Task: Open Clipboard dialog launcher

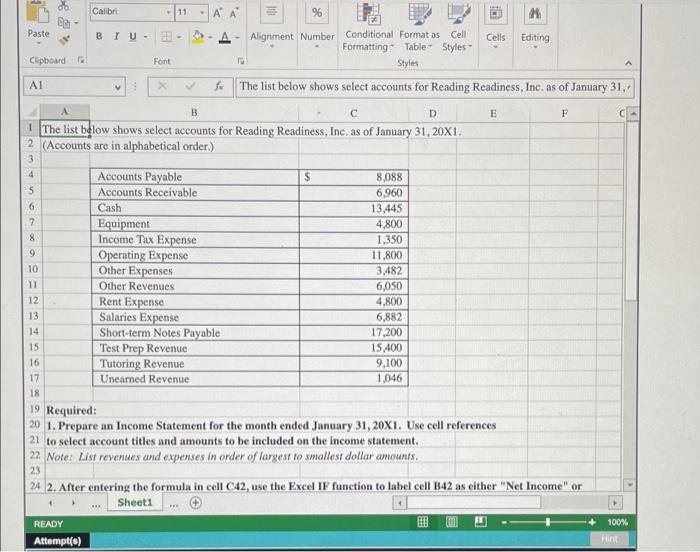Action: click(81, 59)
